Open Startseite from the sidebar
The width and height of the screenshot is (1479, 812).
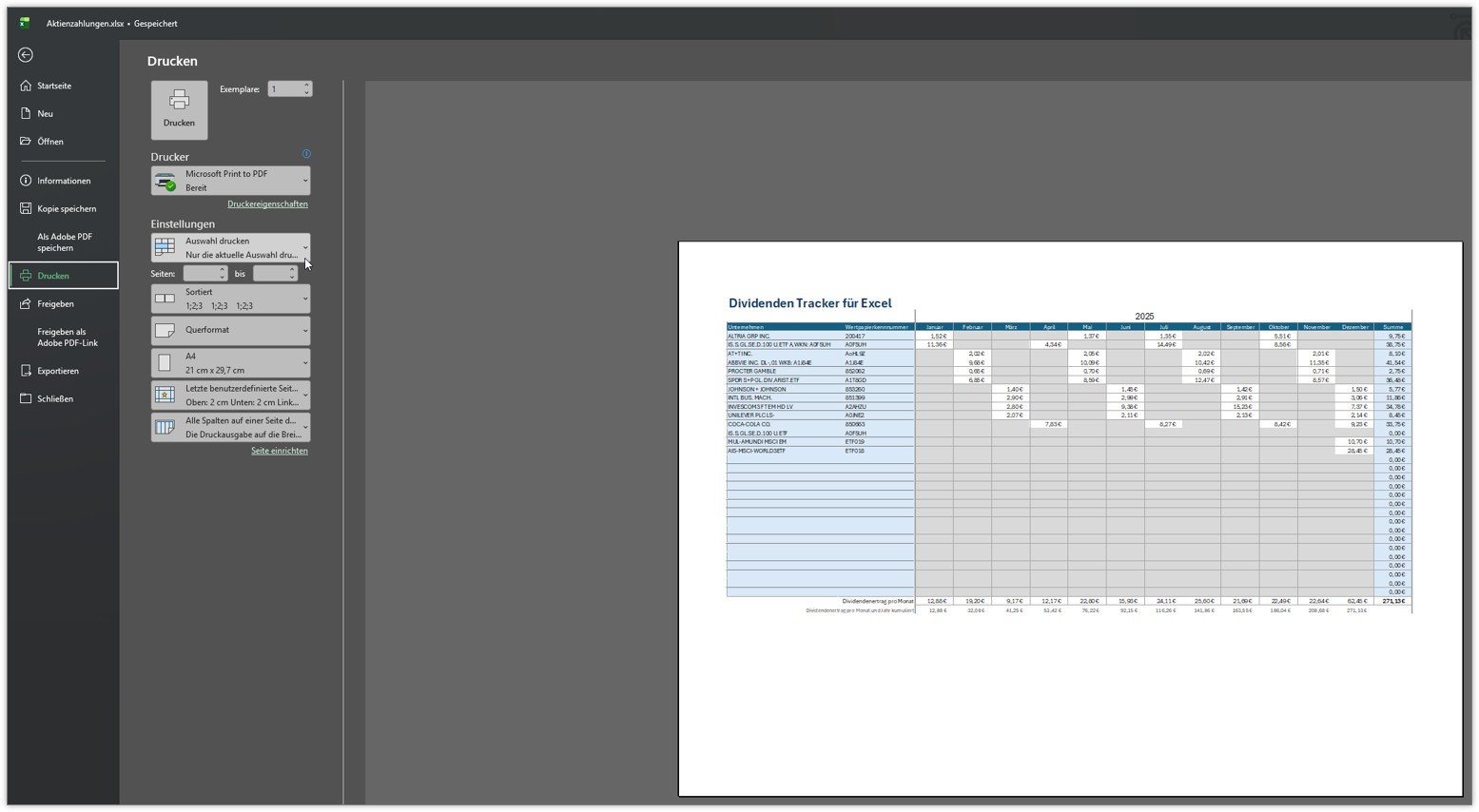54,86
